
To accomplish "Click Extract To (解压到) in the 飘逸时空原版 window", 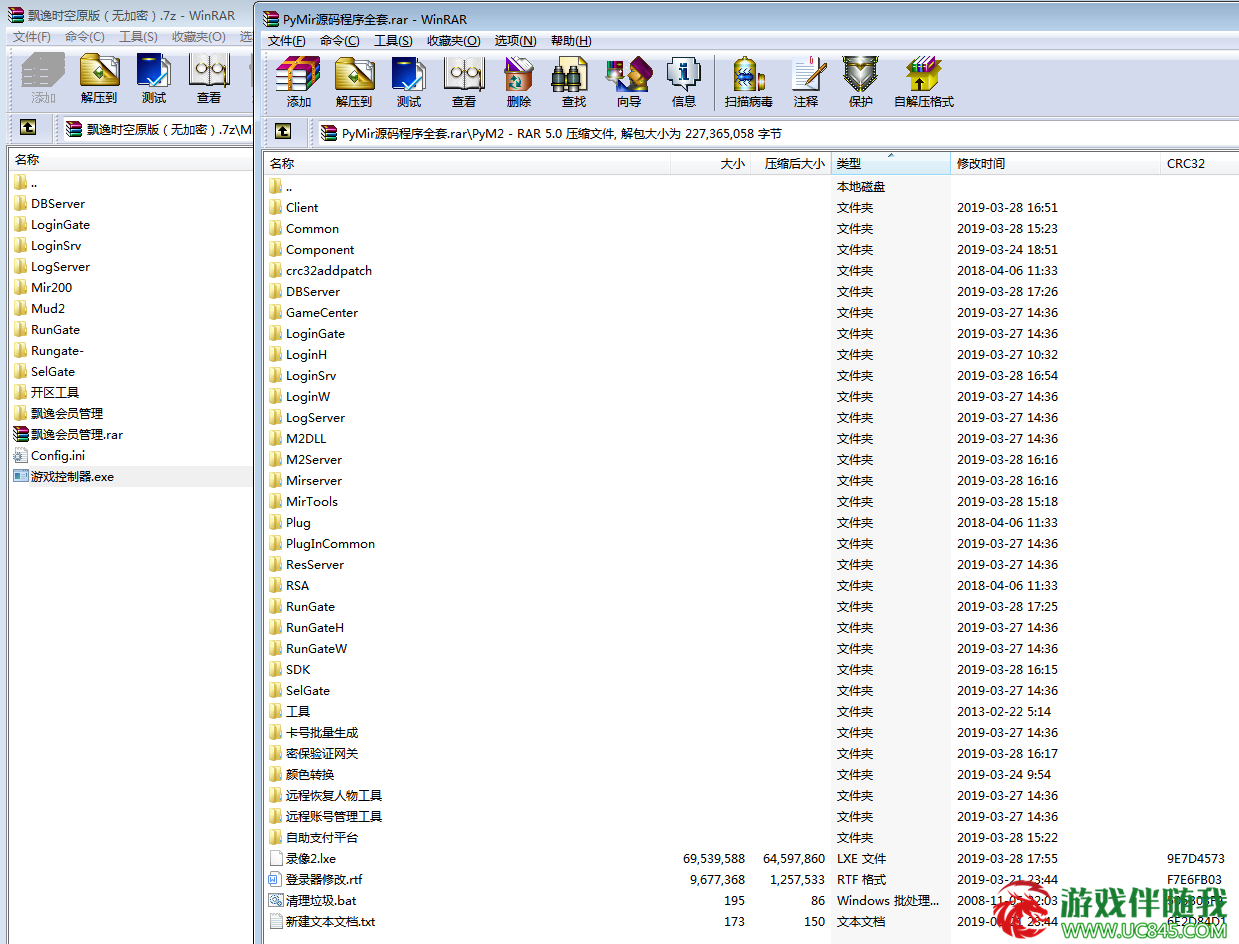I will (99, 79).
